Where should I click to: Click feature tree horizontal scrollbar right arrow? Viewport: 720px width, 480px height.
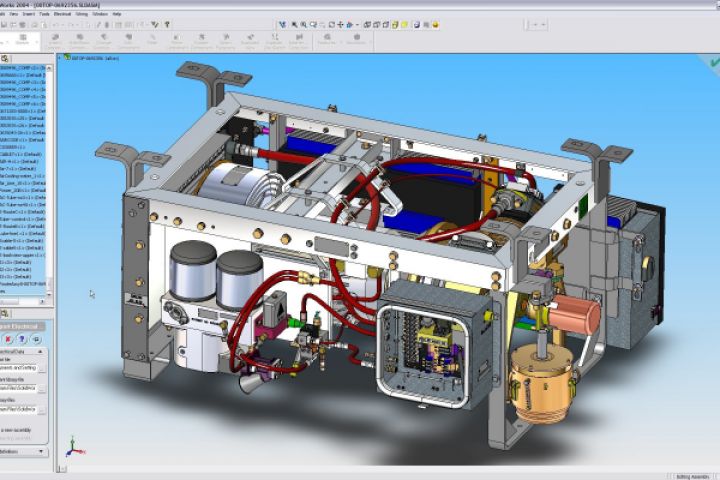42,302
